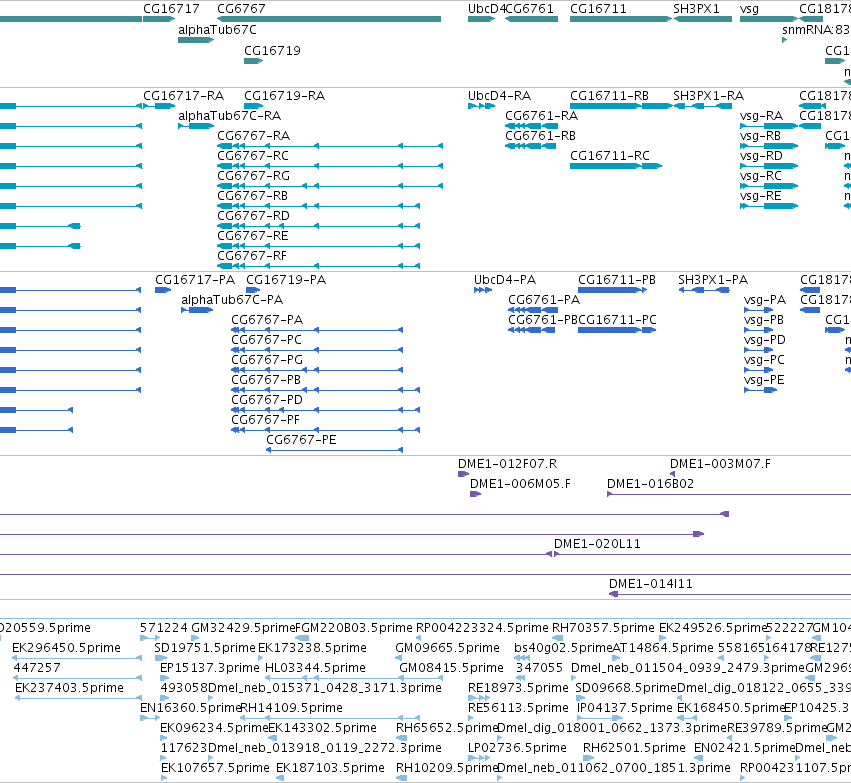851x783 pixels.
Task: Click the DME1-014I11 BAC label
Action: click(x=651, y=584)
